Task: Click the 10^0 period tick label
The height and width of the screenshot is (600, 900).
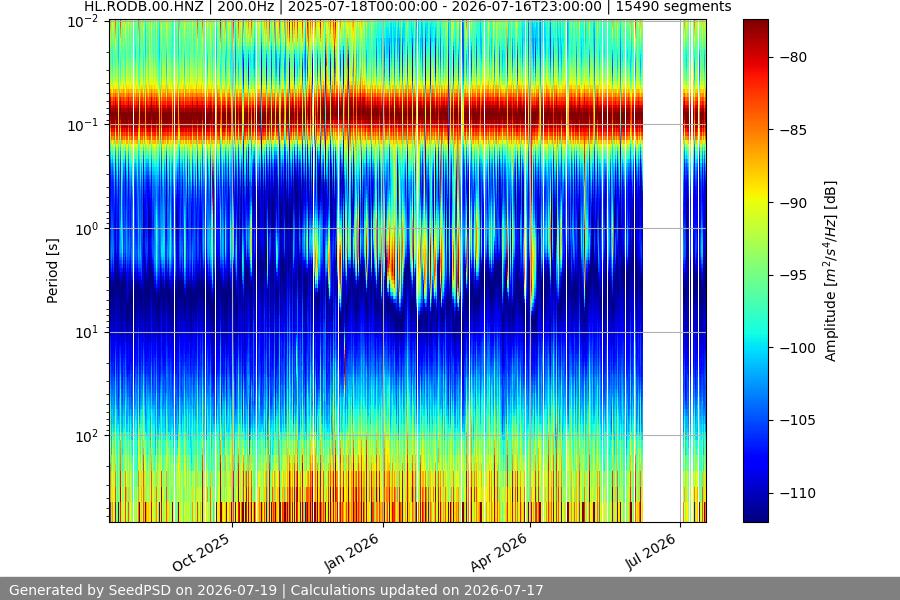Action: coord(87,229)
